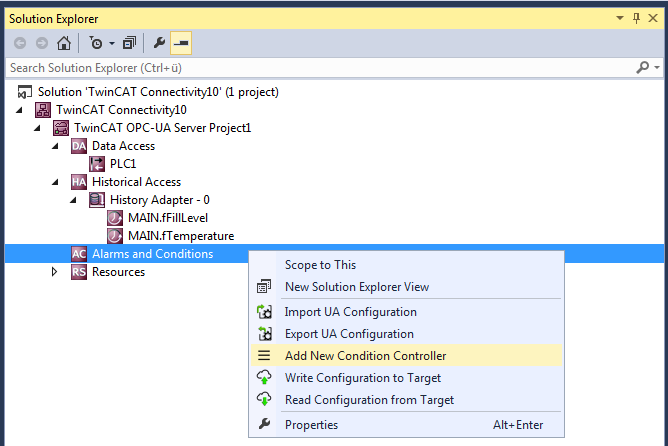
Task: Open Properties via the wrench toolbar icon
Action: pos(159,43)
